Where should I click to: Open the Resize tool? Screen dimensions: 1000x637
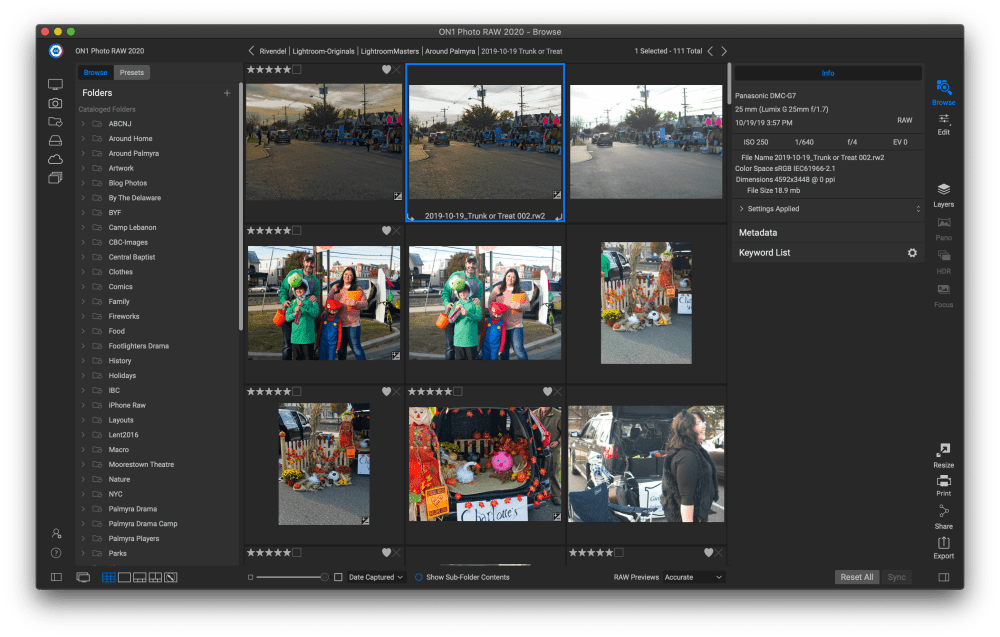pyautogui.click(x=943, y=456)
